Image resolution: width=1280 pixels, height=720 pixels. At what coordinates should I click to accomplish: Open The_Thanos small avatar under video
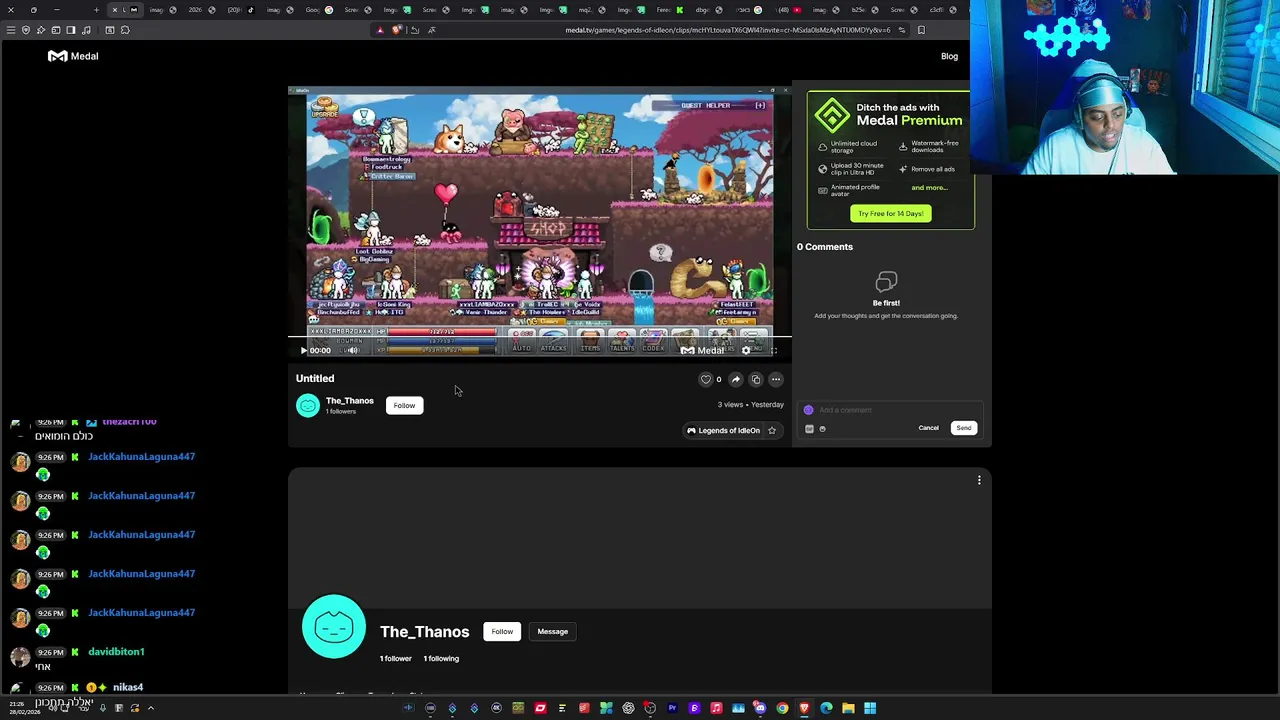point(308,405)
